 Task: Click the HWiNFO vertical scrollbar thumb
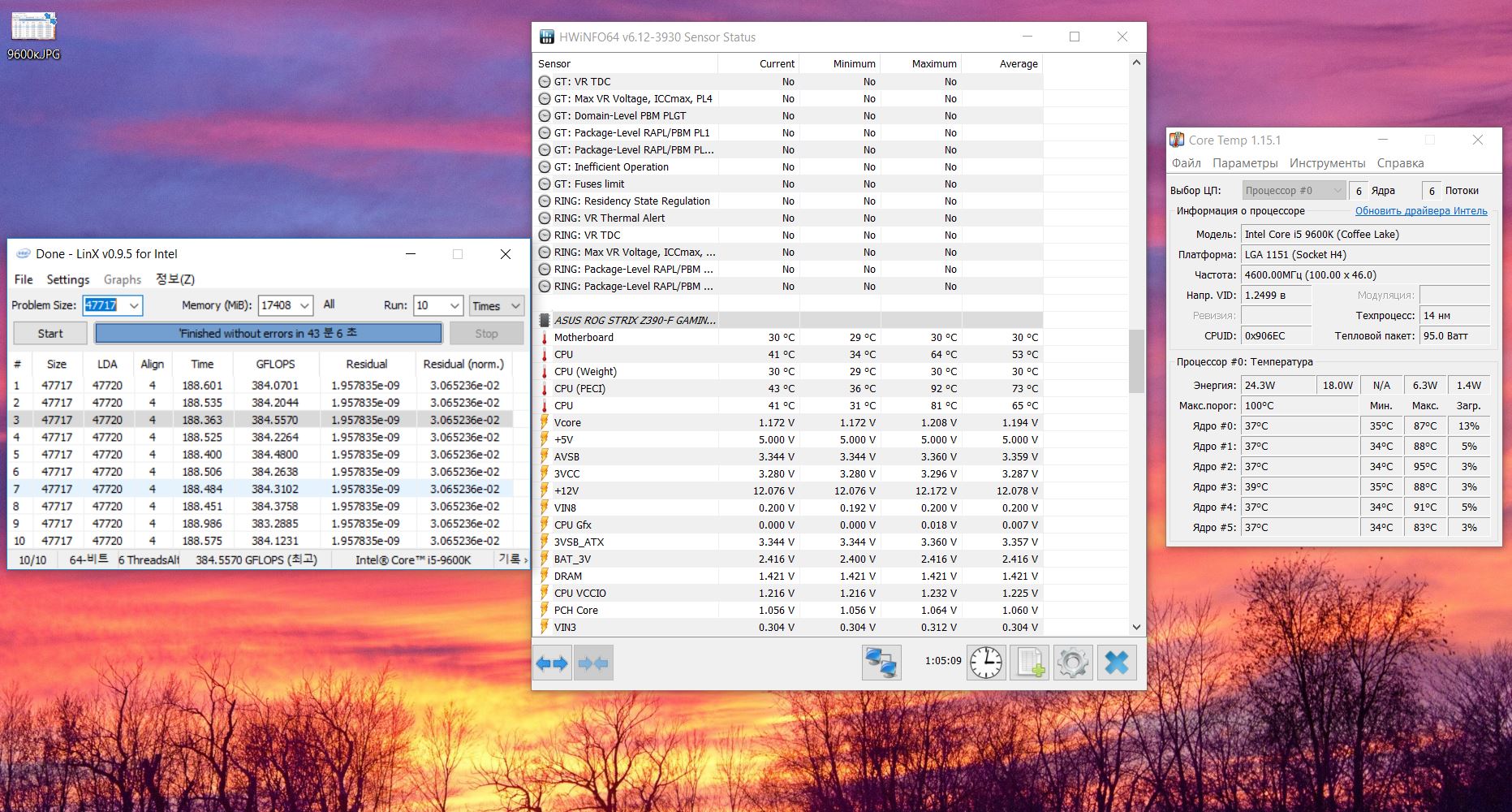point(1136,361)
